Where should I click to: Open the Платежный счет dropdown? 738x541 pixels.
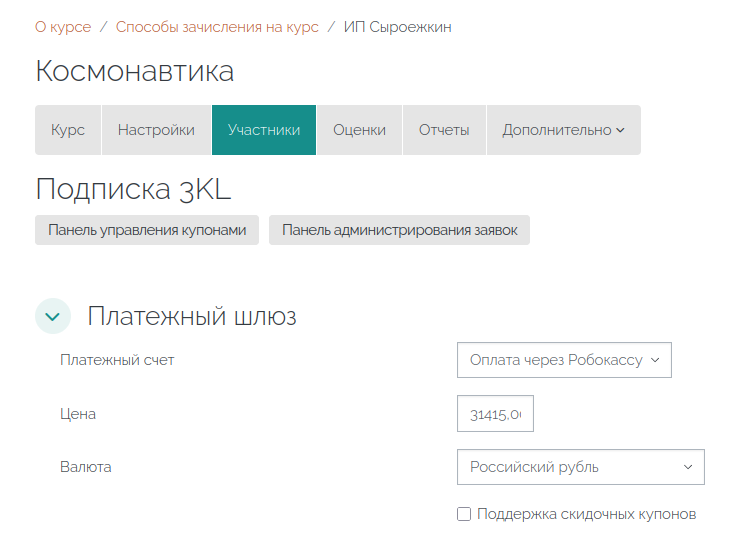[564, 360]
